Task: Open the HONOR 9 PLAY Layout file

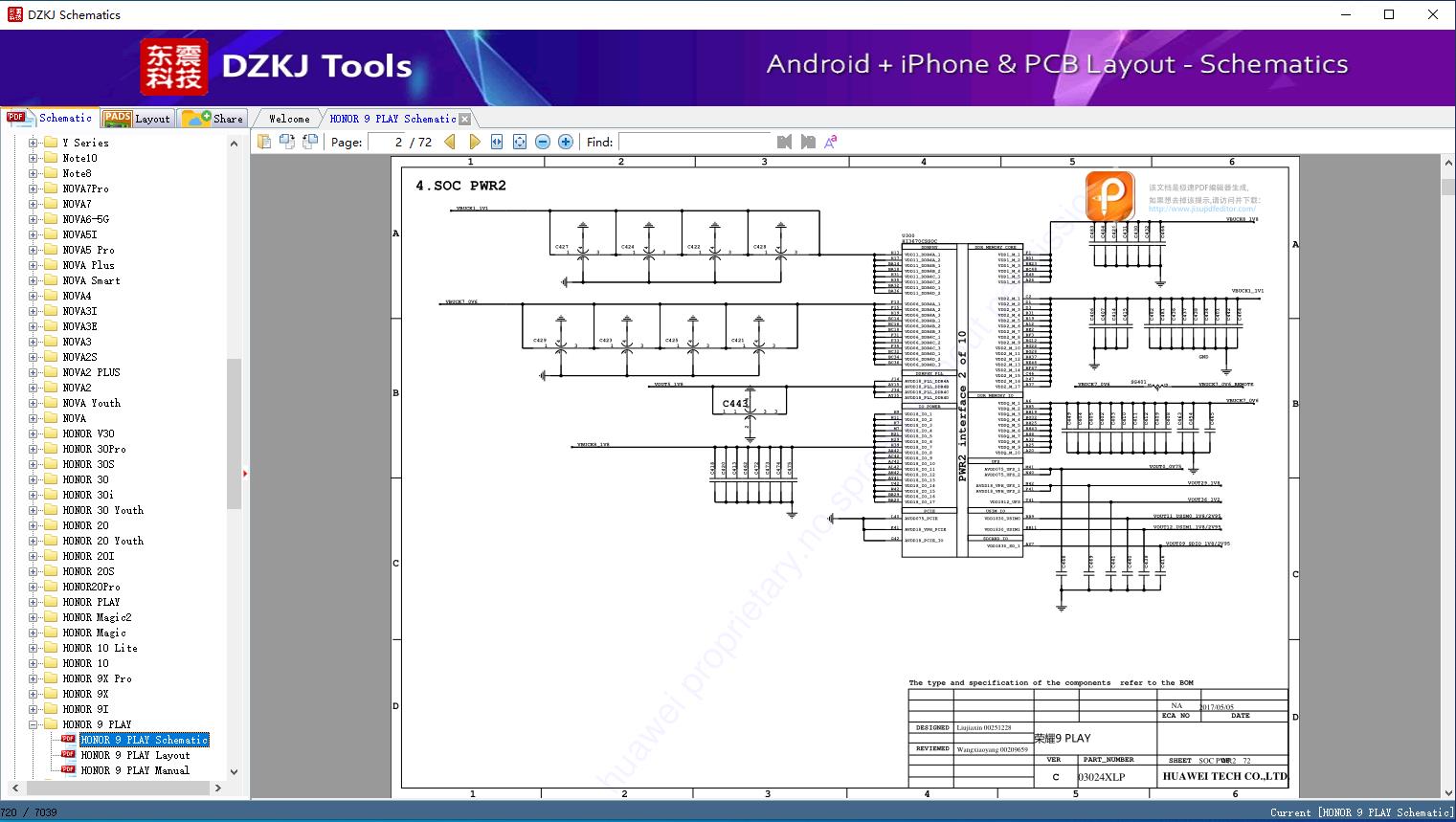Action: point(135,755)
